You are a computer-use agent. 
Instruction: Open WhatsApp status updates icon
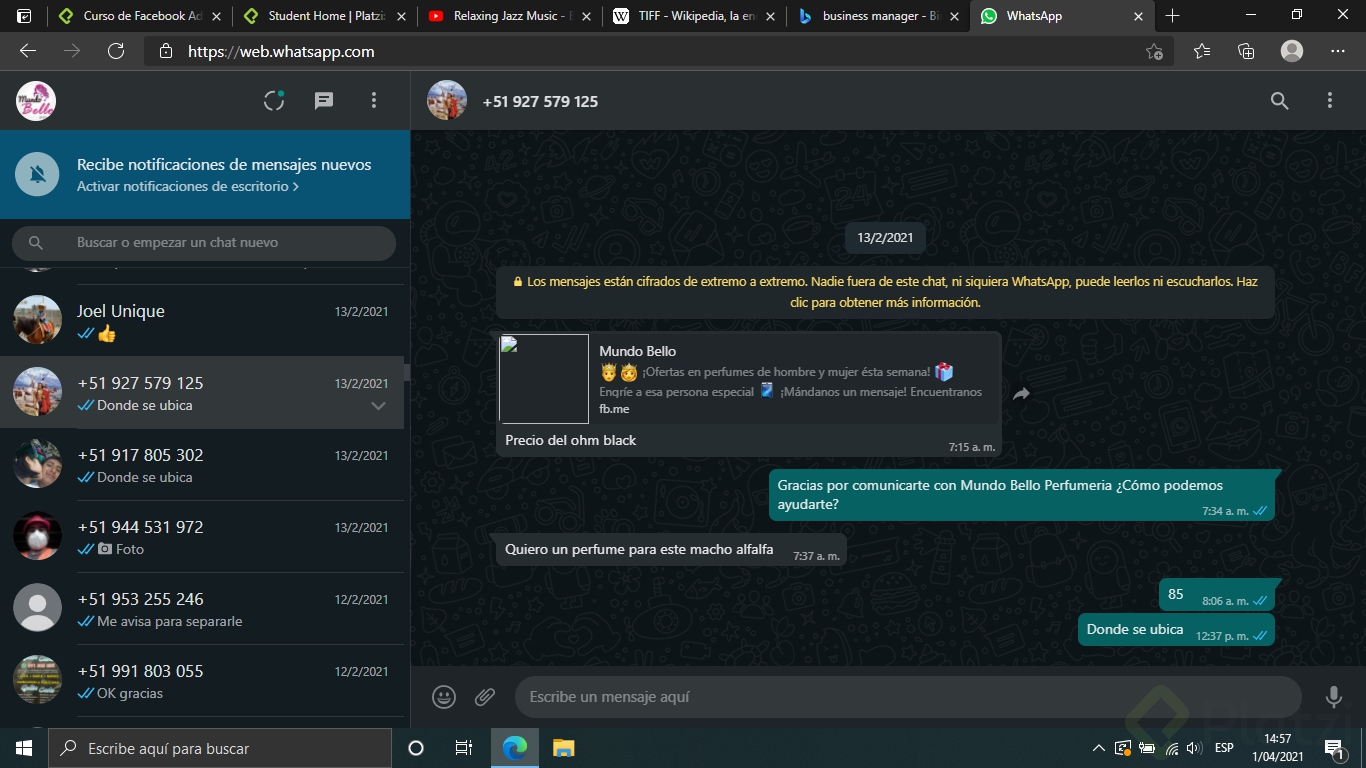click(274, 100)
